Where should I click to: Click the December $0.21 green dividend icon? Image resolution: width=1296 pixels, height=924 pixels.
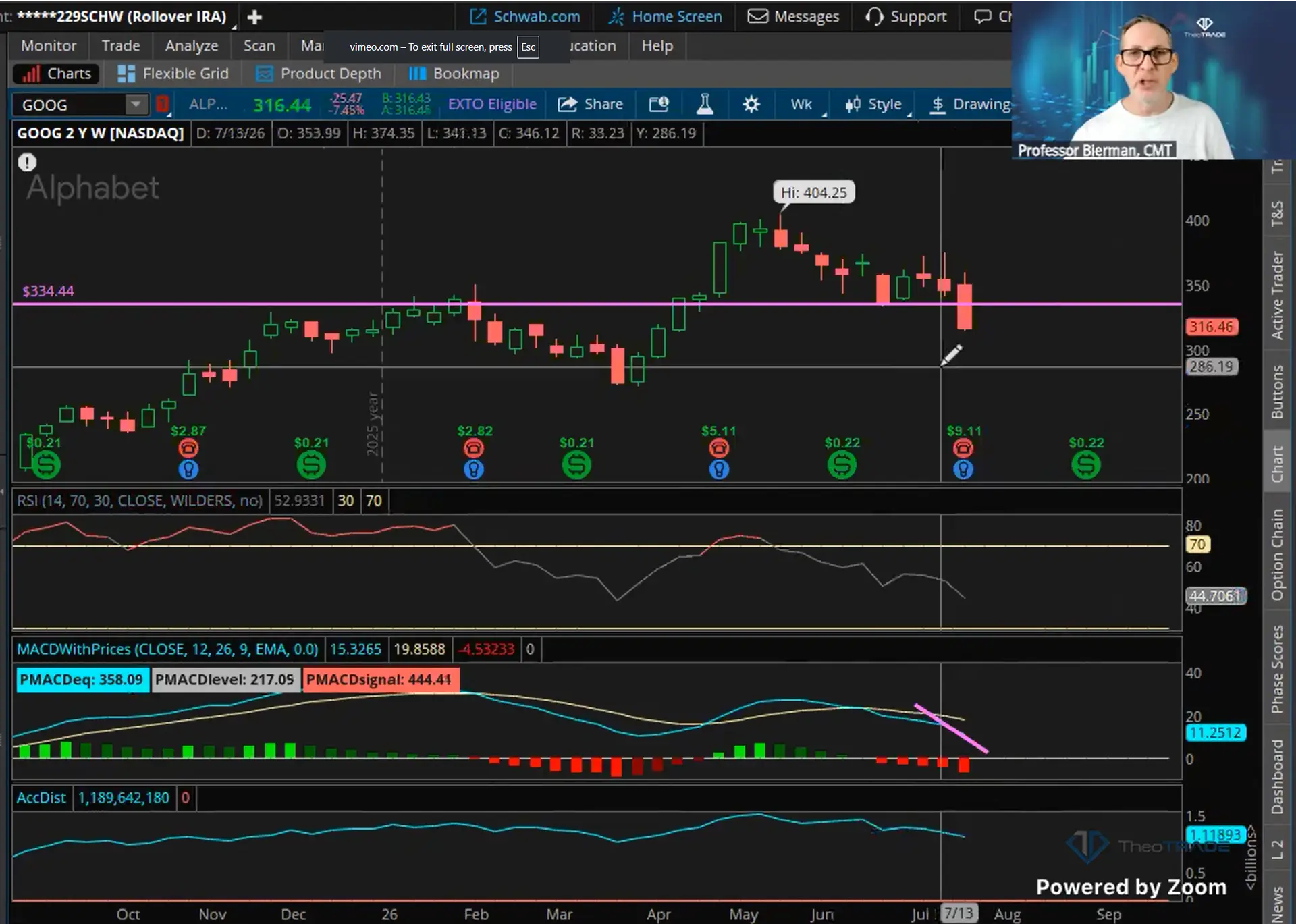(311, 464)
